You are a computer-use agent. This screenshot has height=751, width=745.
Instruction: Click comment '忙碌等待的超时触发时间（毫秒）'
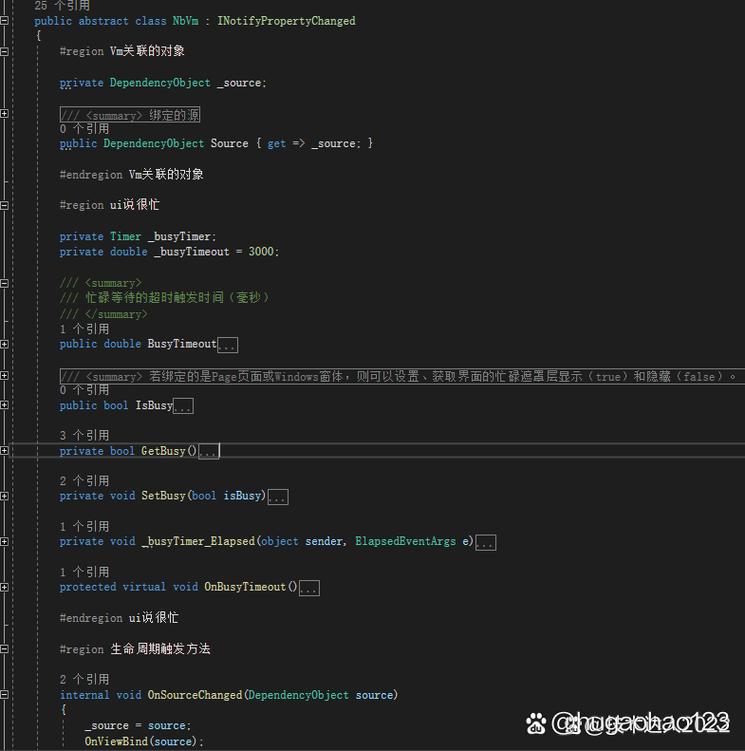(177, 298)
